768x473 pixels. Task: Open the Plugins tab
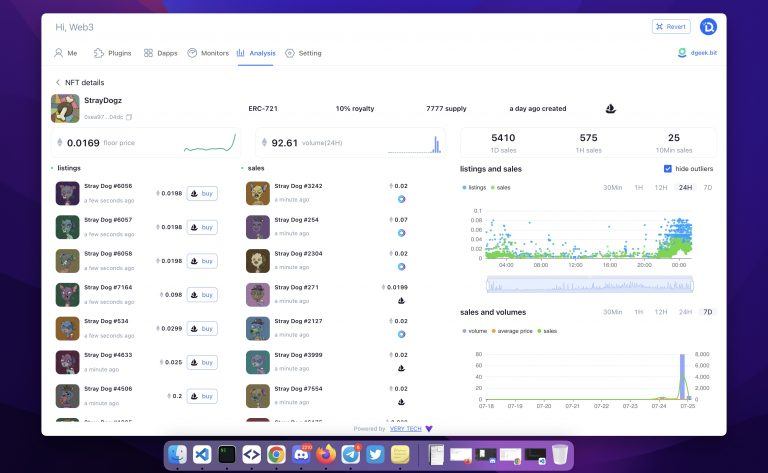113,53
